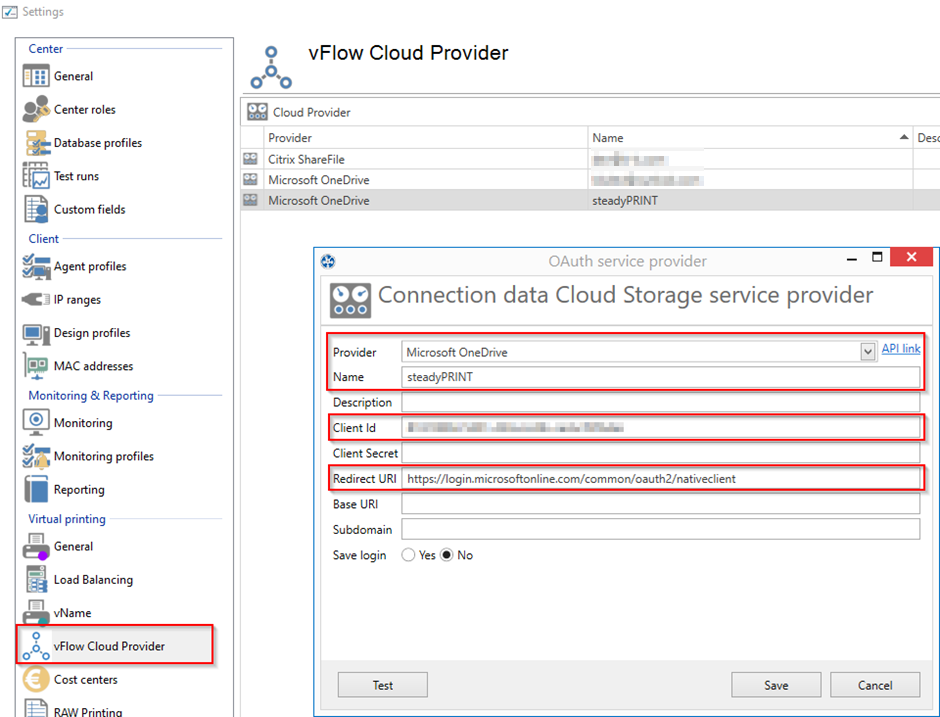Viewport: 940px width, 717px height.
Task: Select the Yes radio for Save login
Action: 408,555
